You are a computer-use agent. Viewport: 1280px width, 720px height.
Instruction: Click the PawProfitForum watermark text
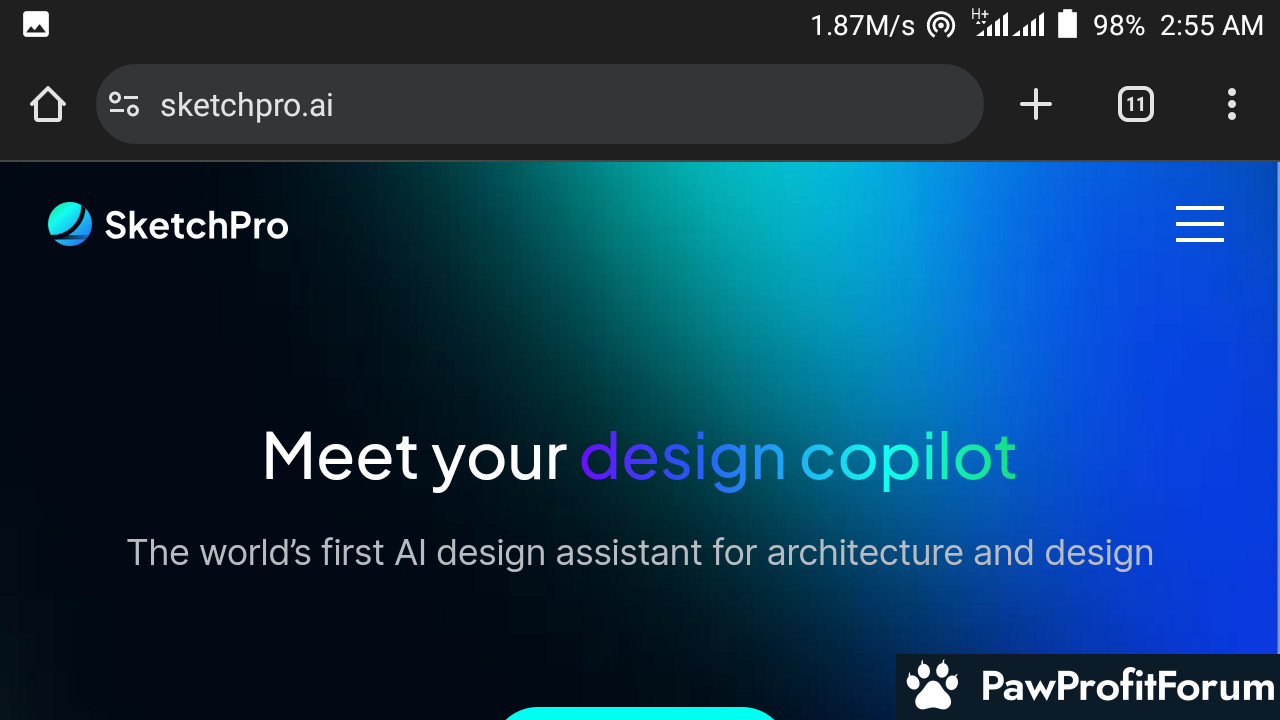1128,686
